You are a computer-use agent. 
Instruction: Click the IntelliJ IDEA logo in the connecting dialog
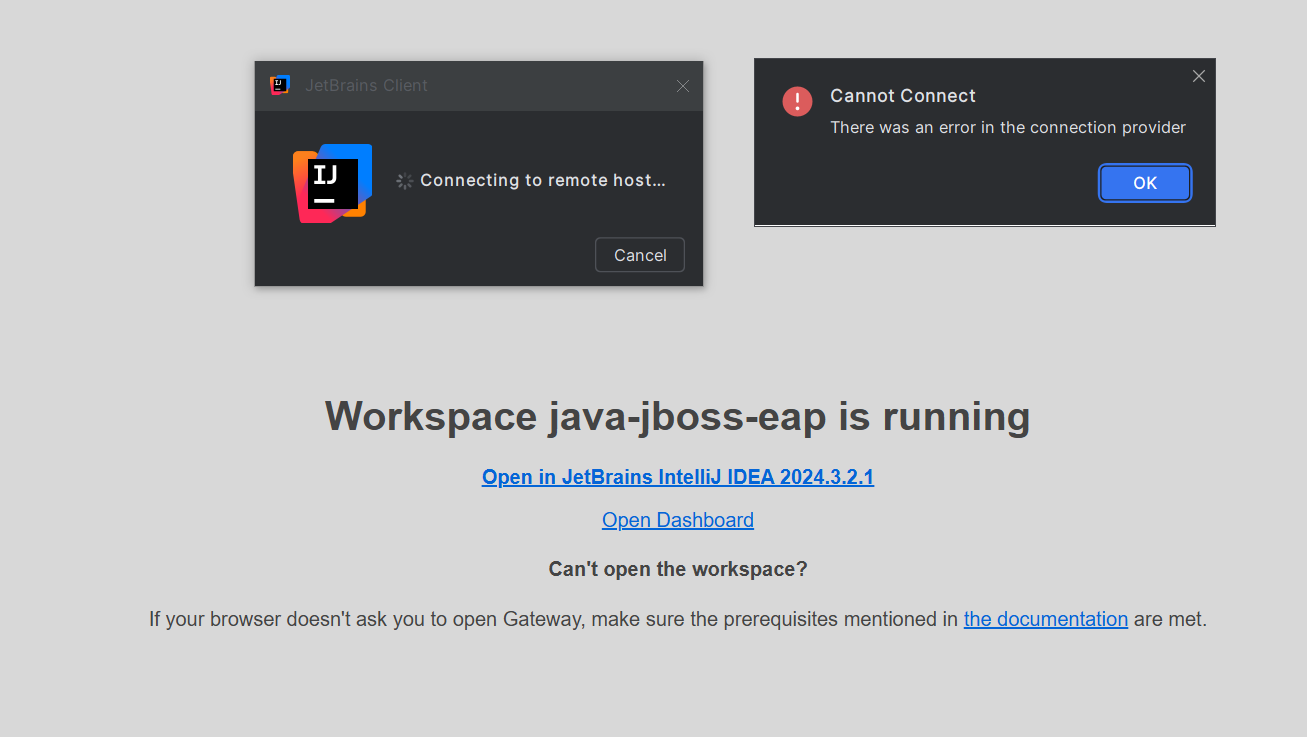click(x=332, y=183)
